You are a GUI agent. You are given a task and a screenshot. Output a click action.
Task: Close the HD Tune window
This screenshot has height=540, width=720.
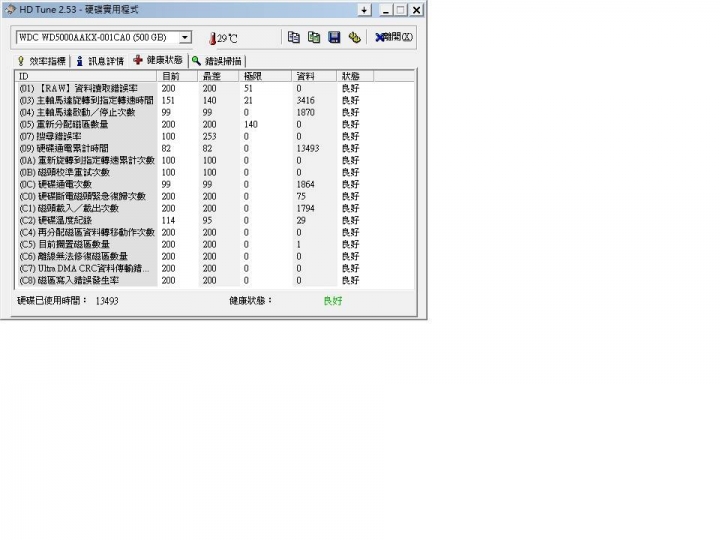[416, 10]
